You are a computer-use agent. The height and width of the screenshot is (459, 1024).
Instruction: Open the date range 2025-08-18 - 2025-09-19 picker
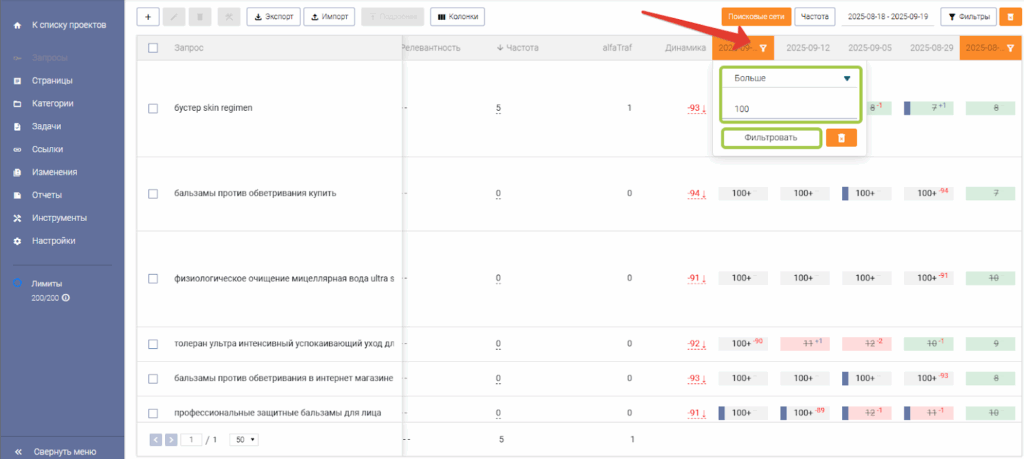point(888,17)
